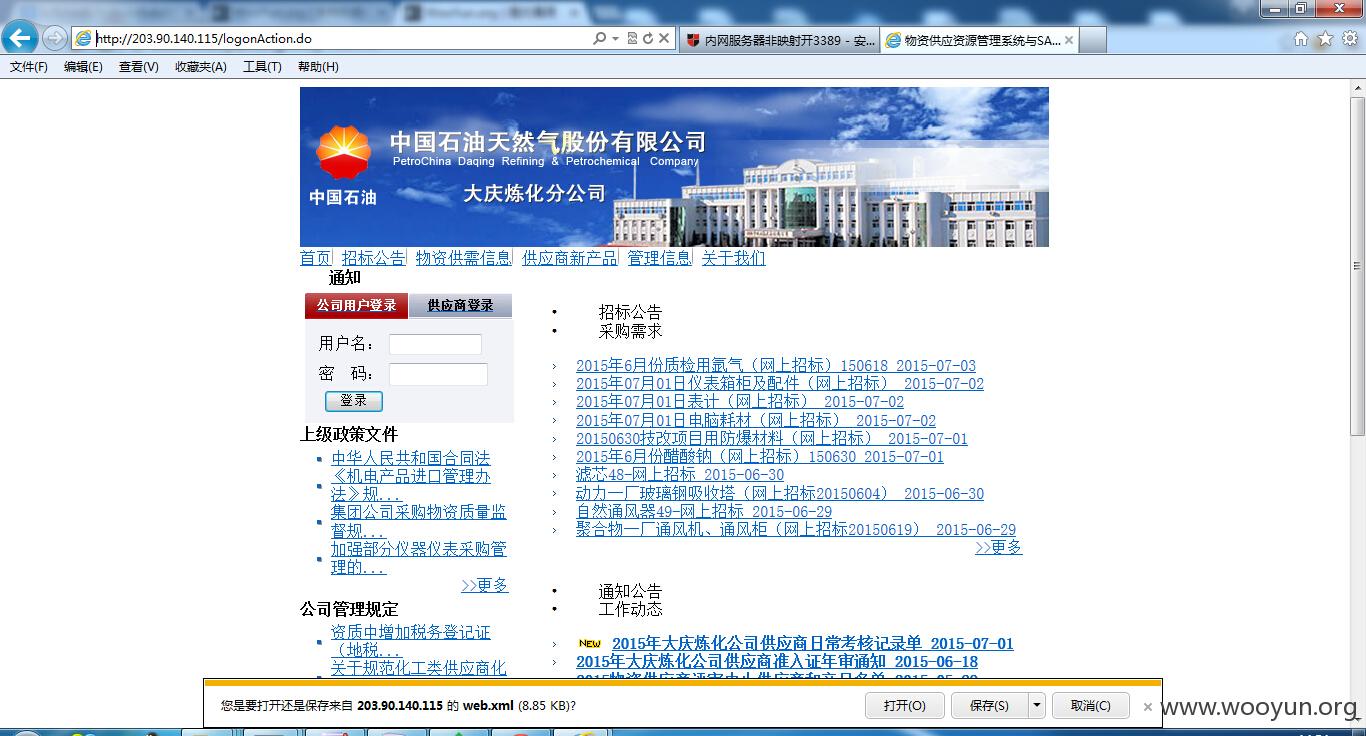1366x736 pixels.
Task: Click 保存(S) in the download bar
Action: [x=990, y=705]
